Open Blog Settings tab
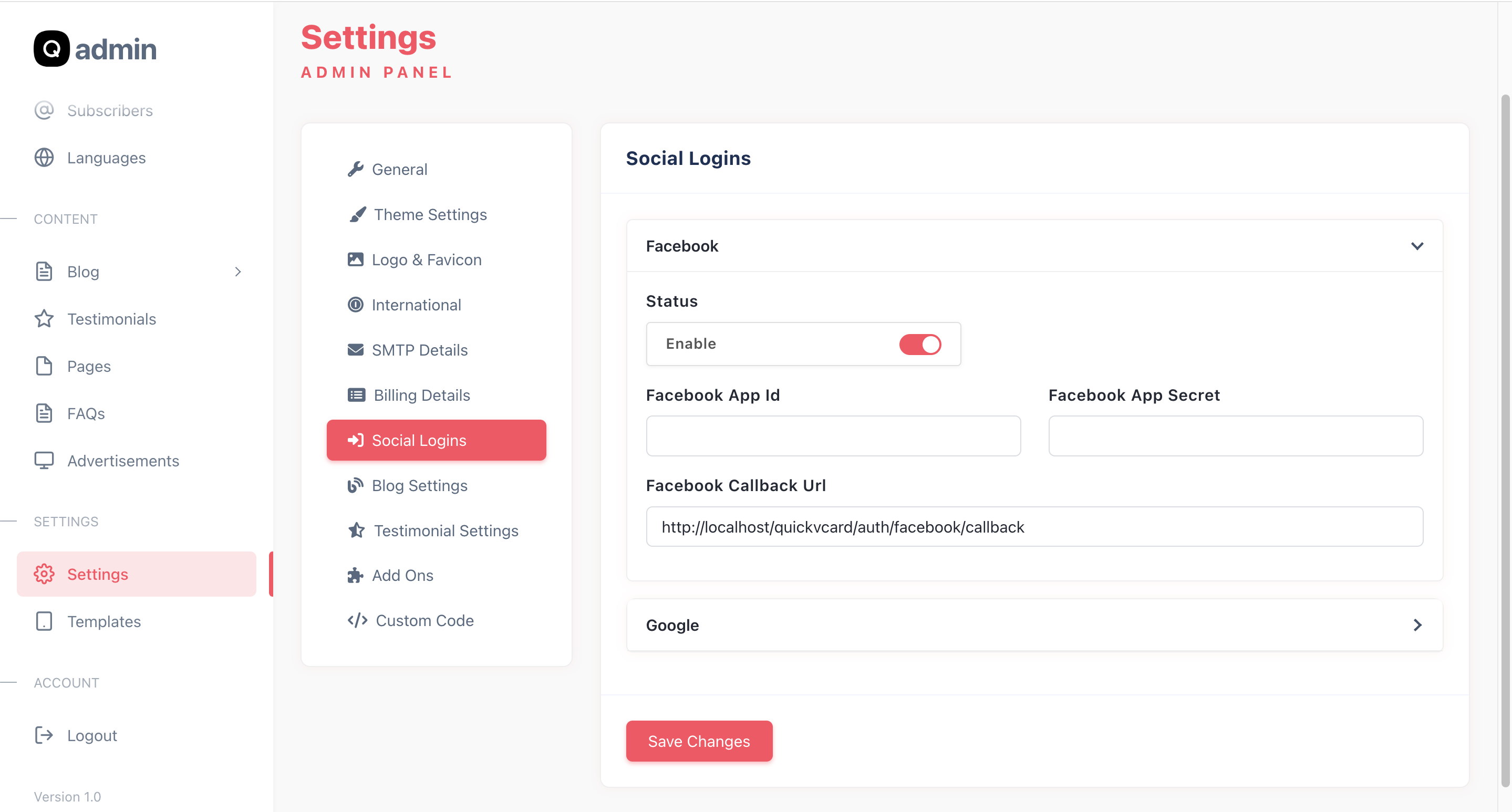Image resolution: width=1512 pixels, height=812 pixels. (x=419, y=485)
